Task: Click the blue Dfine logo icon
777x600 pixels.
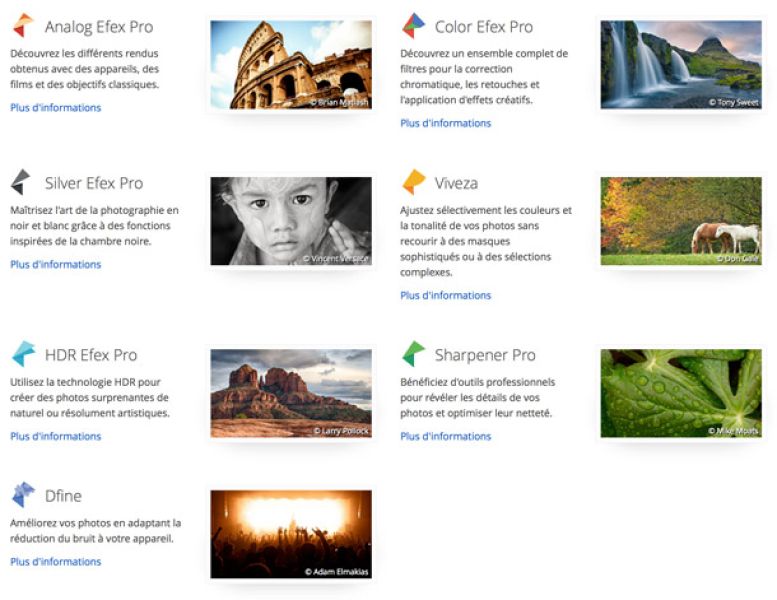Action: (x=22, y=495)
